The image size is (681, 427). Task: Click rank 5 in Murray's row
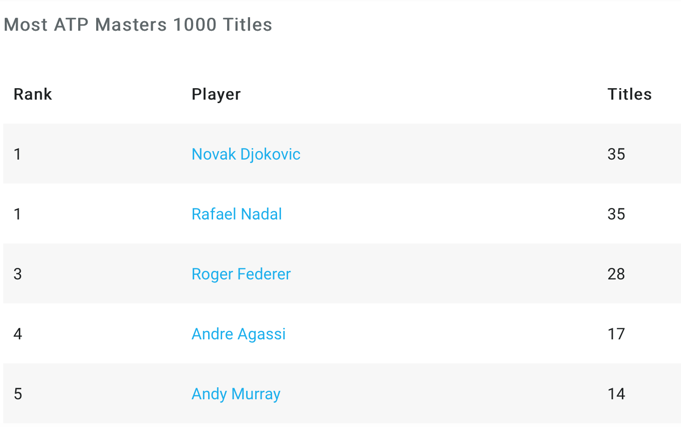(x=18, y=394)
